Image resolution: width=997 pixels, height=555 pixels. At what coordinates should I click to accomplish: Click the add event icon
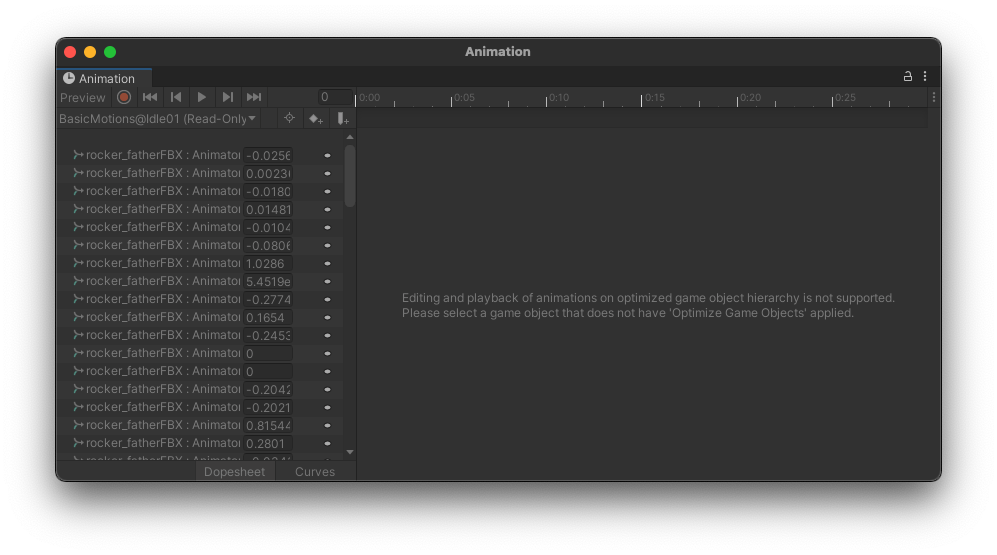tap(343, 119)
